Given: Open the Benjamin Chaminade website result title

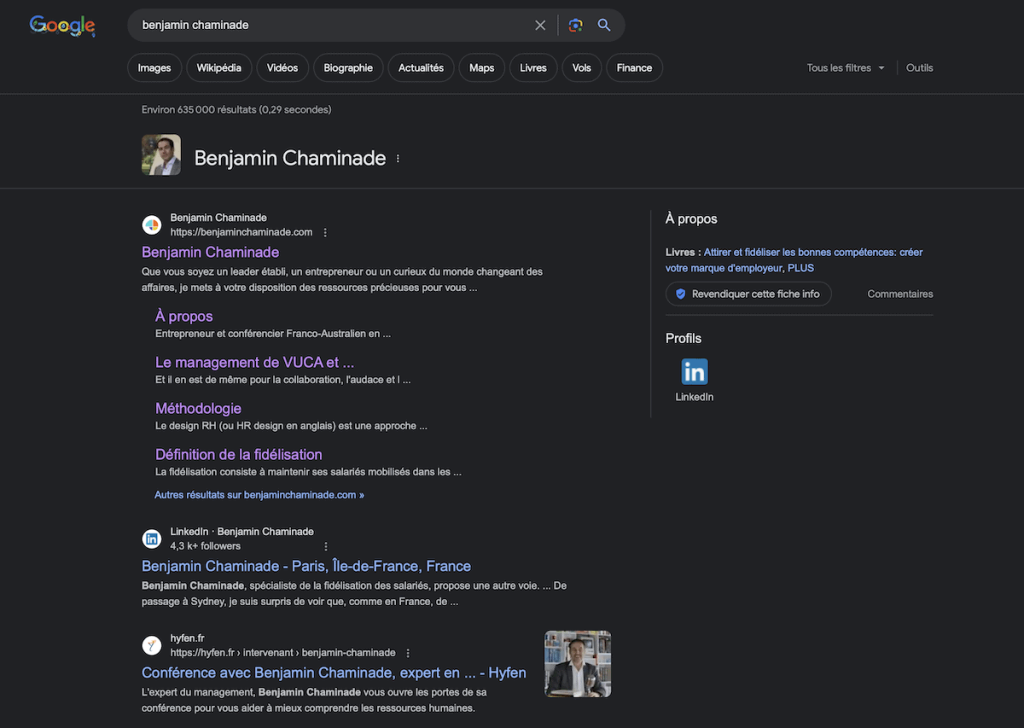Looking at the screenshot, I should (x=210, y=253).
